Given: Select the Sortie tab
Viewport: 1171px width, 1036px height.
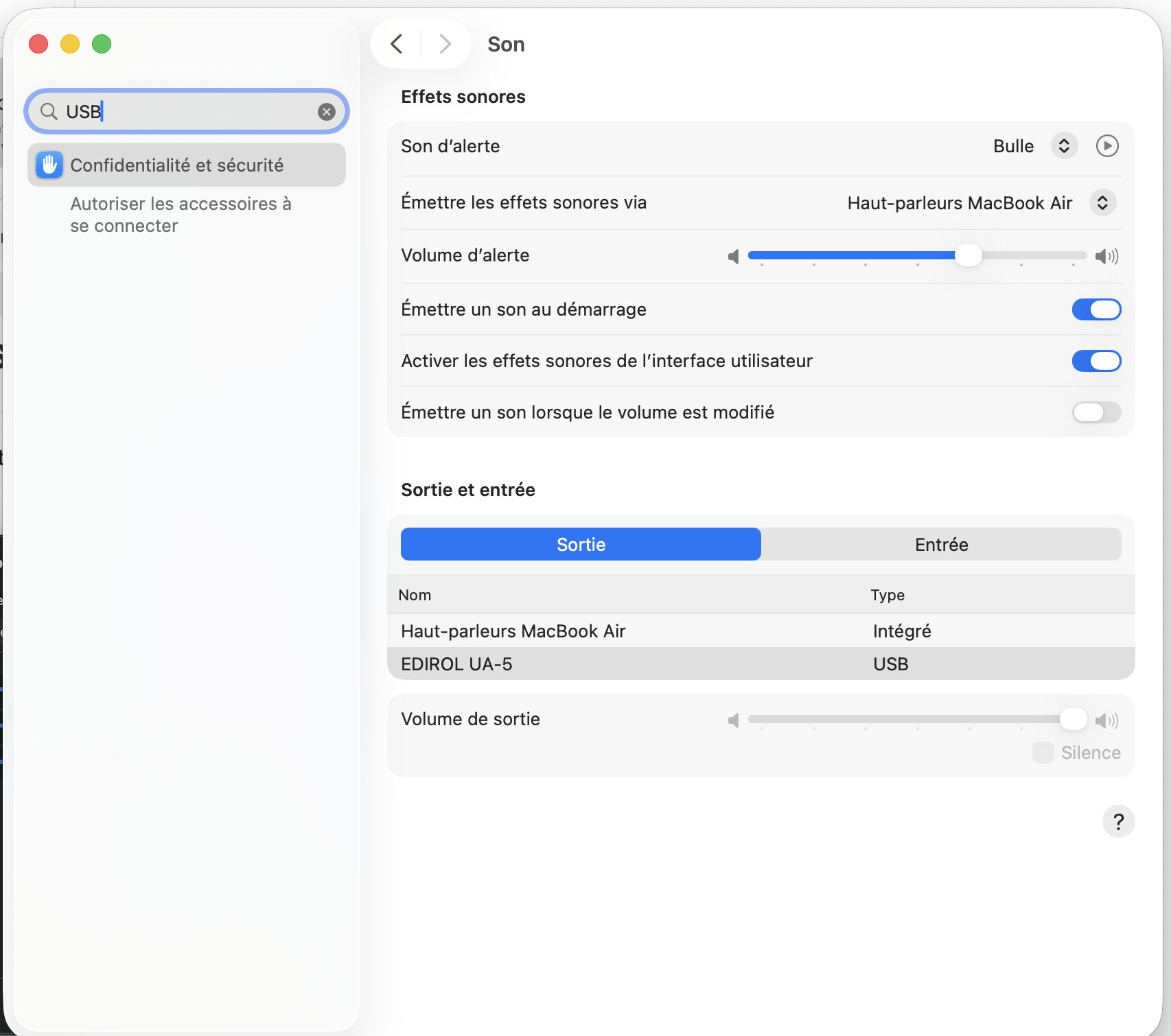Looking at the screenshot, I should coord(581,545).
